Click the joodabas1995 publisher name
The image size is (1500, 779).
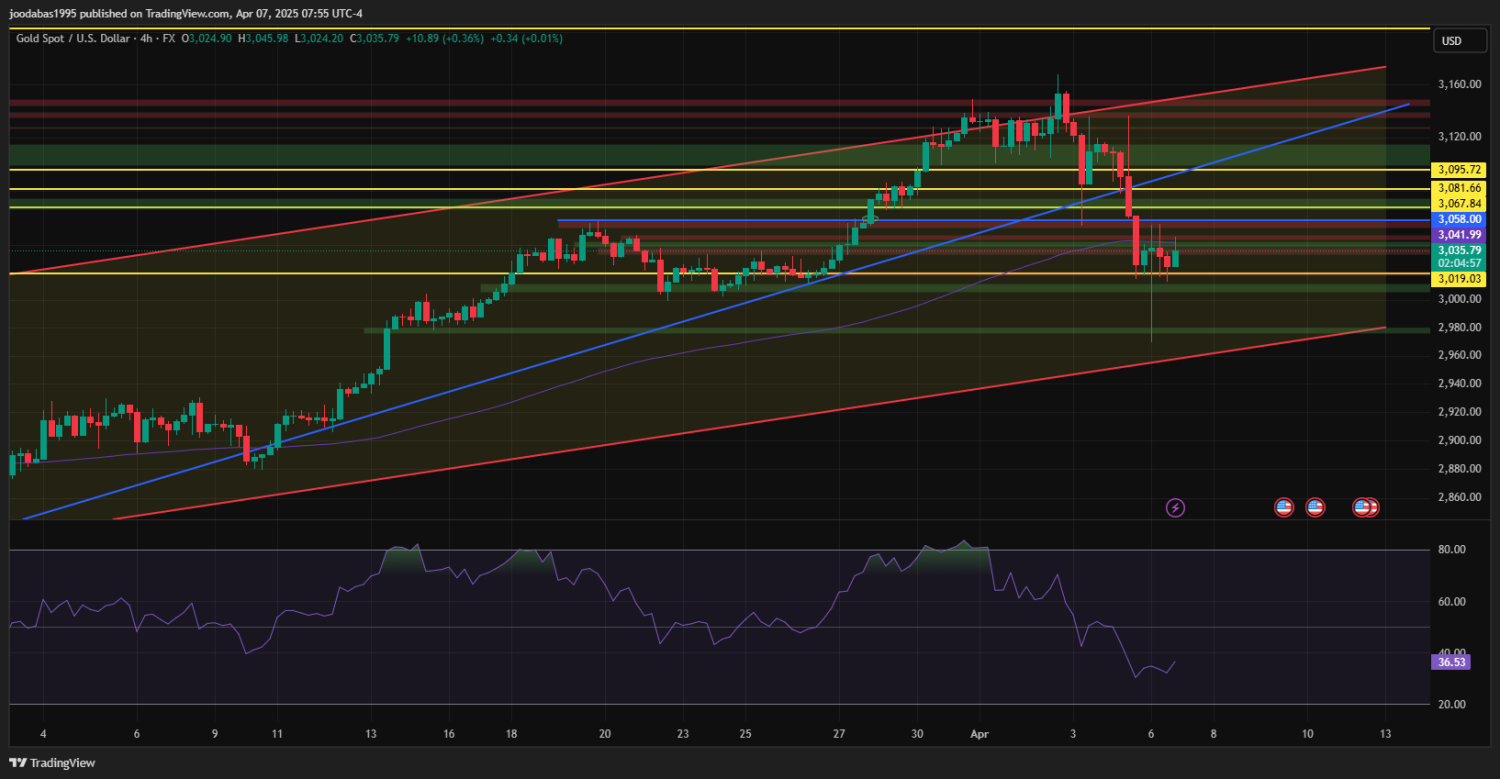click(44, 16)
